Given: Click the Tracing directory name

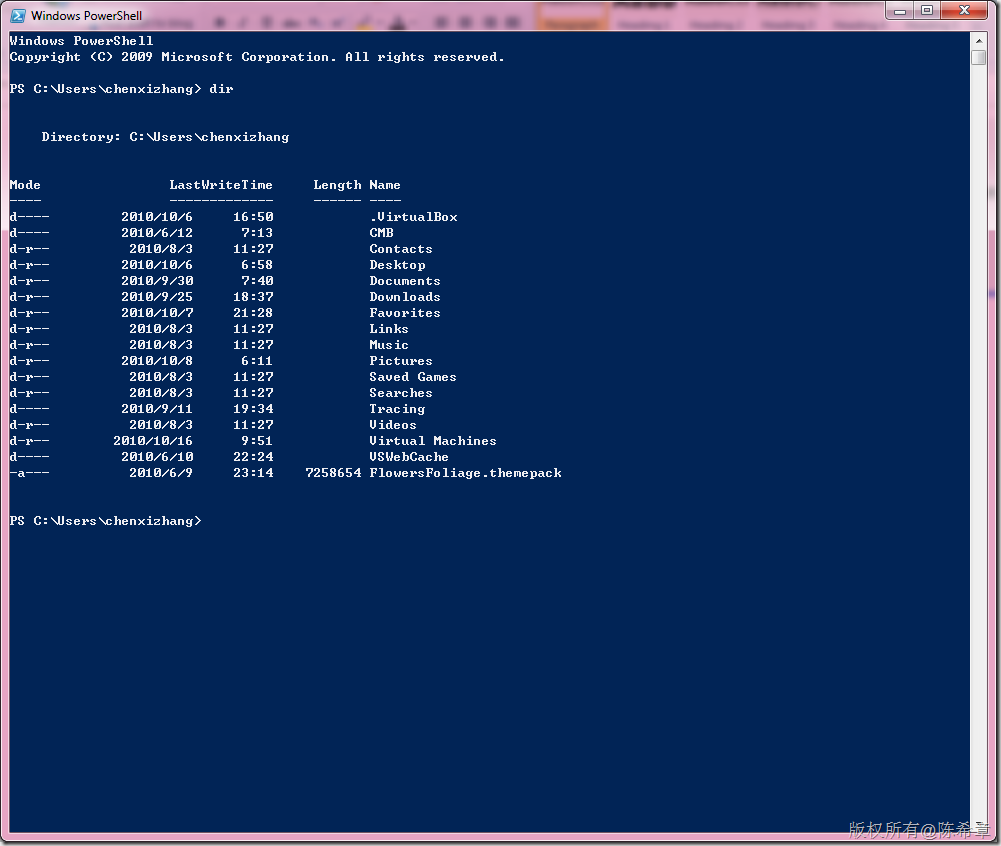Looking at the screenshot, I should click(x=397, y=409).
